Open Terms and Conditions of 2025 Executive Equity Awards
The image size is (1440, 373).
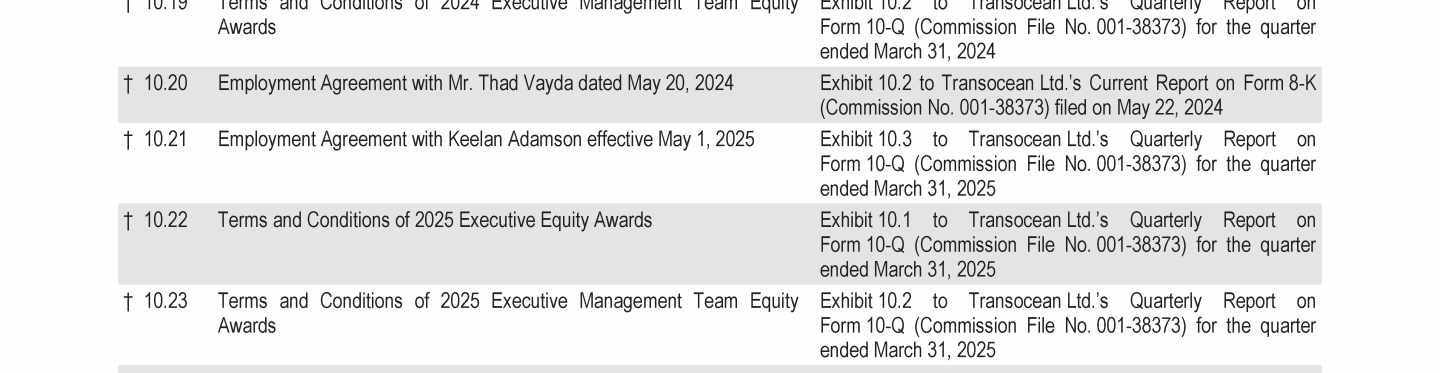435,220
